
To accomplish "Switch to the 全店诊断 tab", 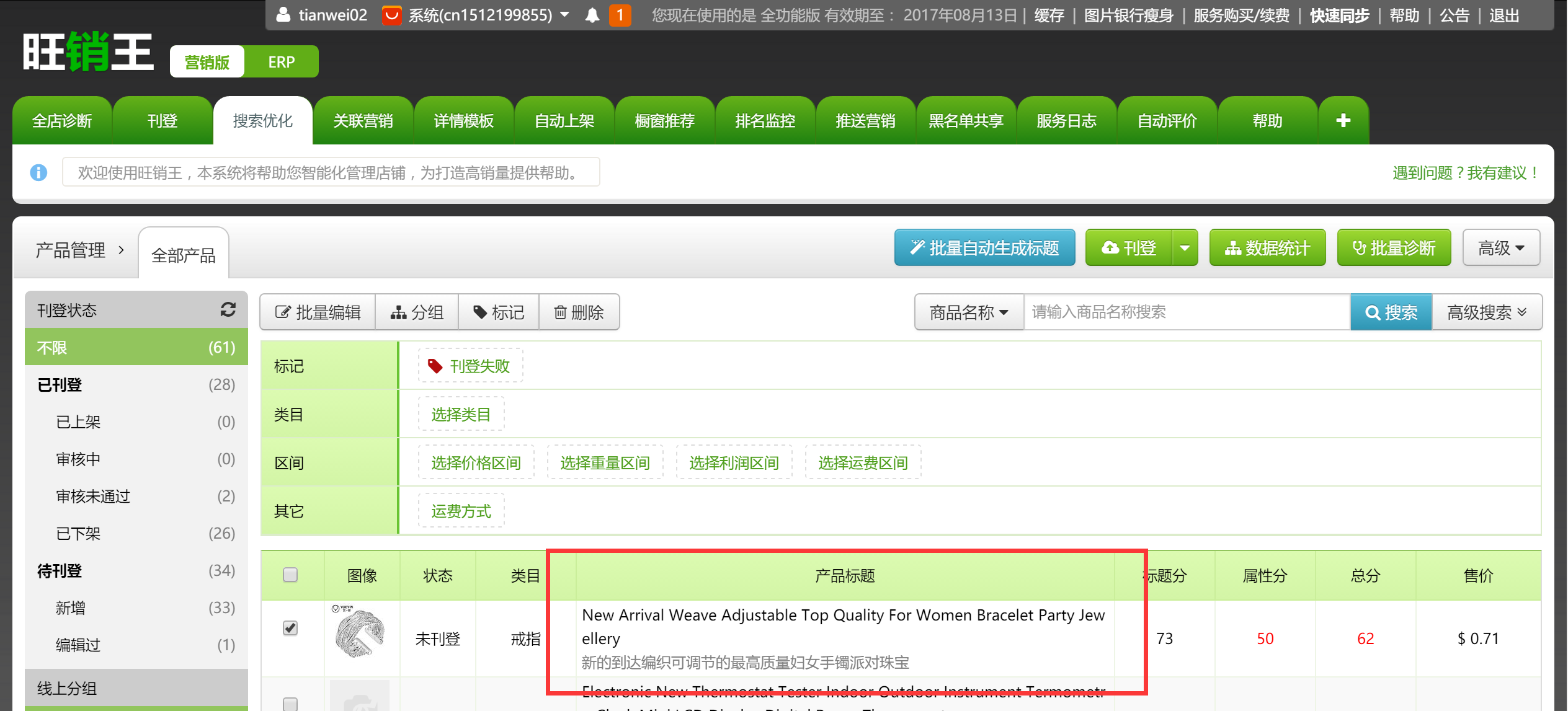I will [62, 120].
